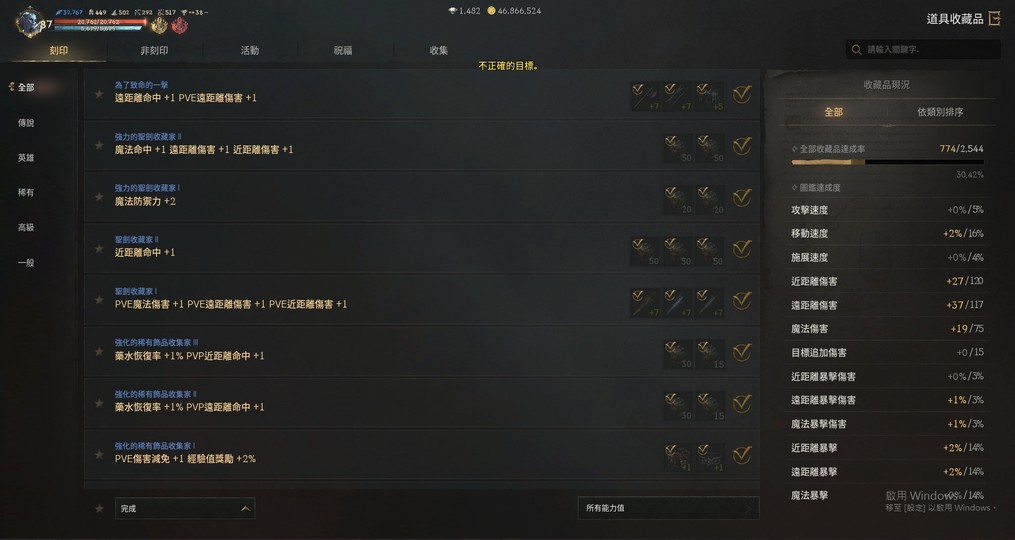Click the keyword search input field

coord(924,49)
